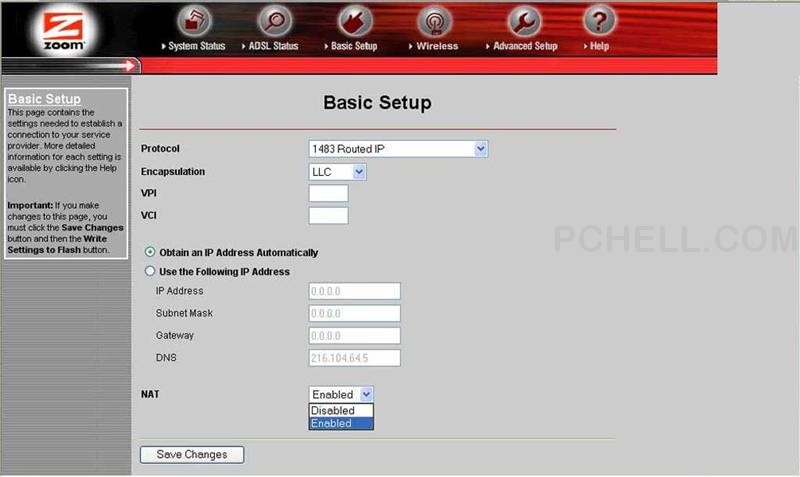The width and height of the screenshot is (800, 477).
Task: Click the Basic Setup plug icon
Action: [x=355, y=21]
